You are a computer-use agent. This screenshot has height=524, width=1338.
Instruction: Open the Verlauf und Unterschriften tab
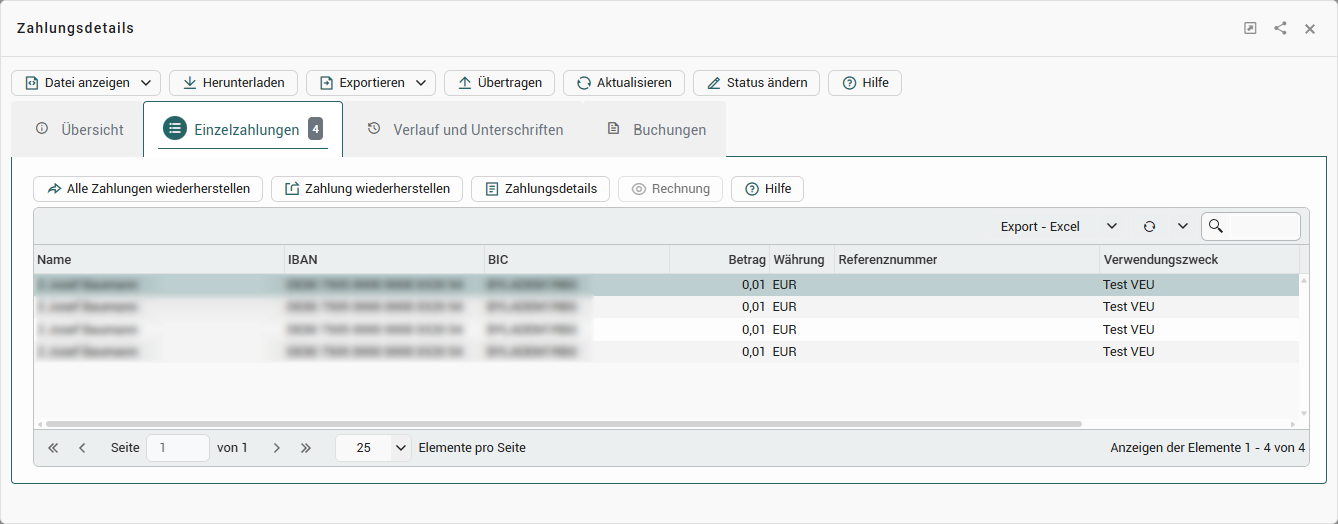click(465, 129)
